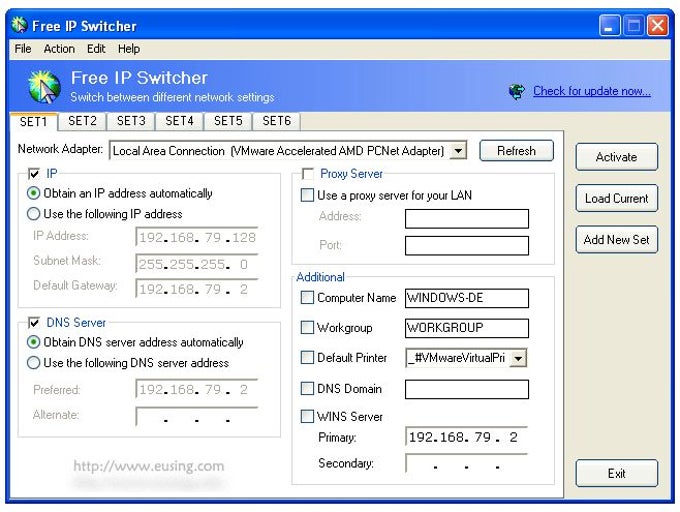Enable the Computer Name checkbox
The image size is (680, 512).
(307, 297)
